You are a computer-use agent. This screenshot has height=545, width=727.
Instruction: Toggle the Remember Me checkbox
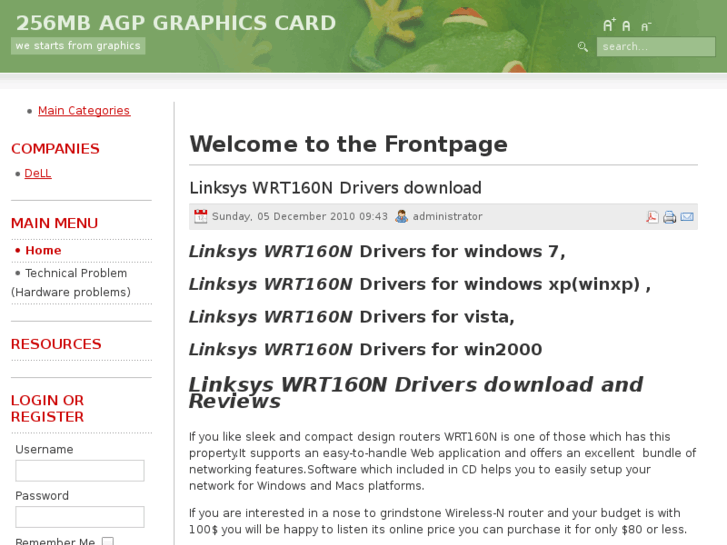(108, 541)
